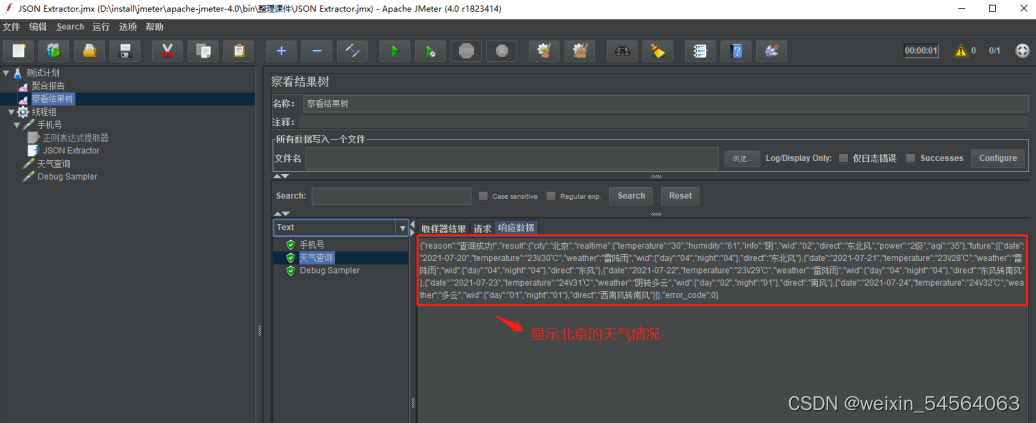Open Search with binoculars icon
This screenshot has height=423, width=1036.
coord(622,51)
